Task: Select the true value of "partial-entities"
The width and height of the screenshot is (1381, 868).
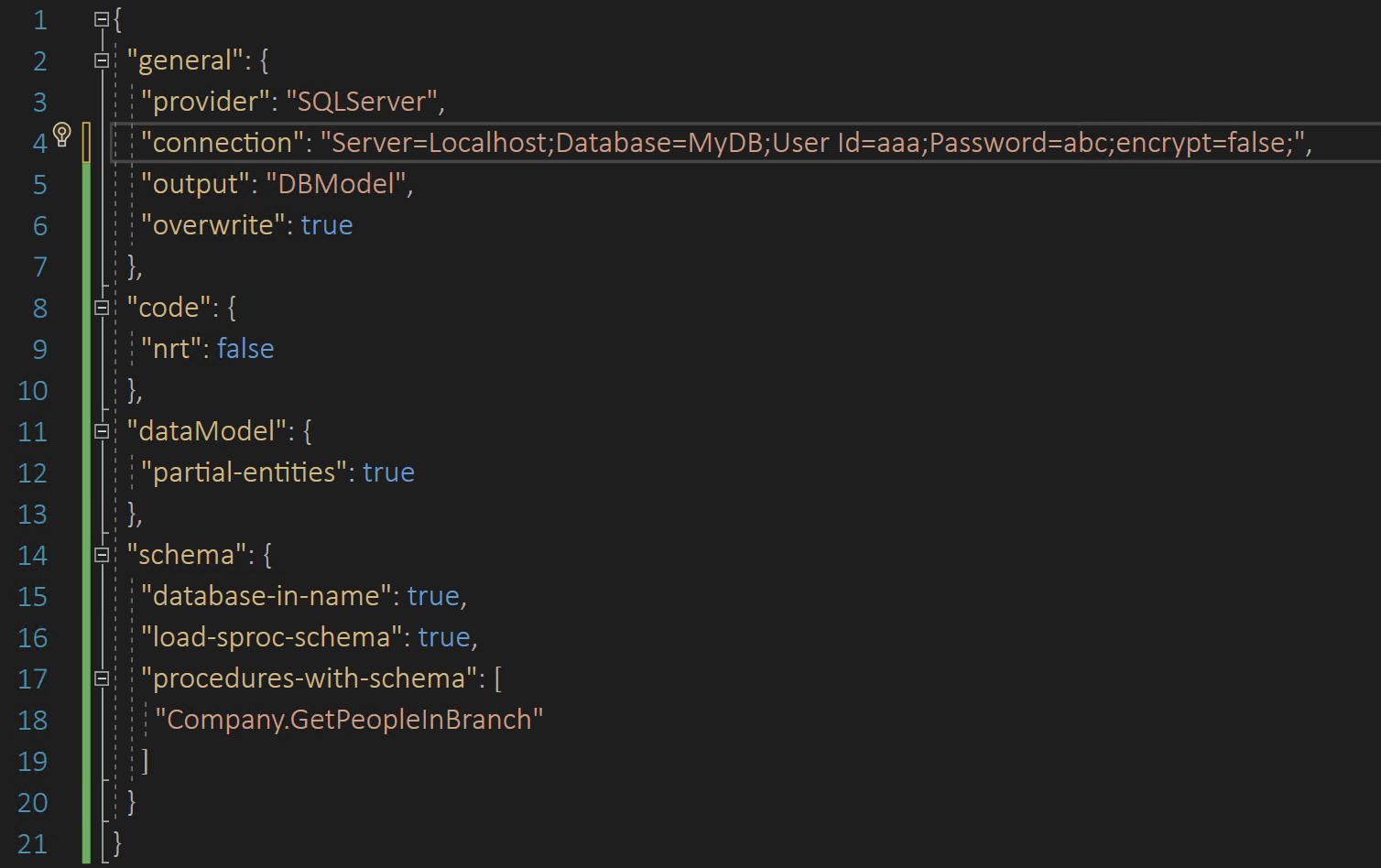Action: point(388,472)
